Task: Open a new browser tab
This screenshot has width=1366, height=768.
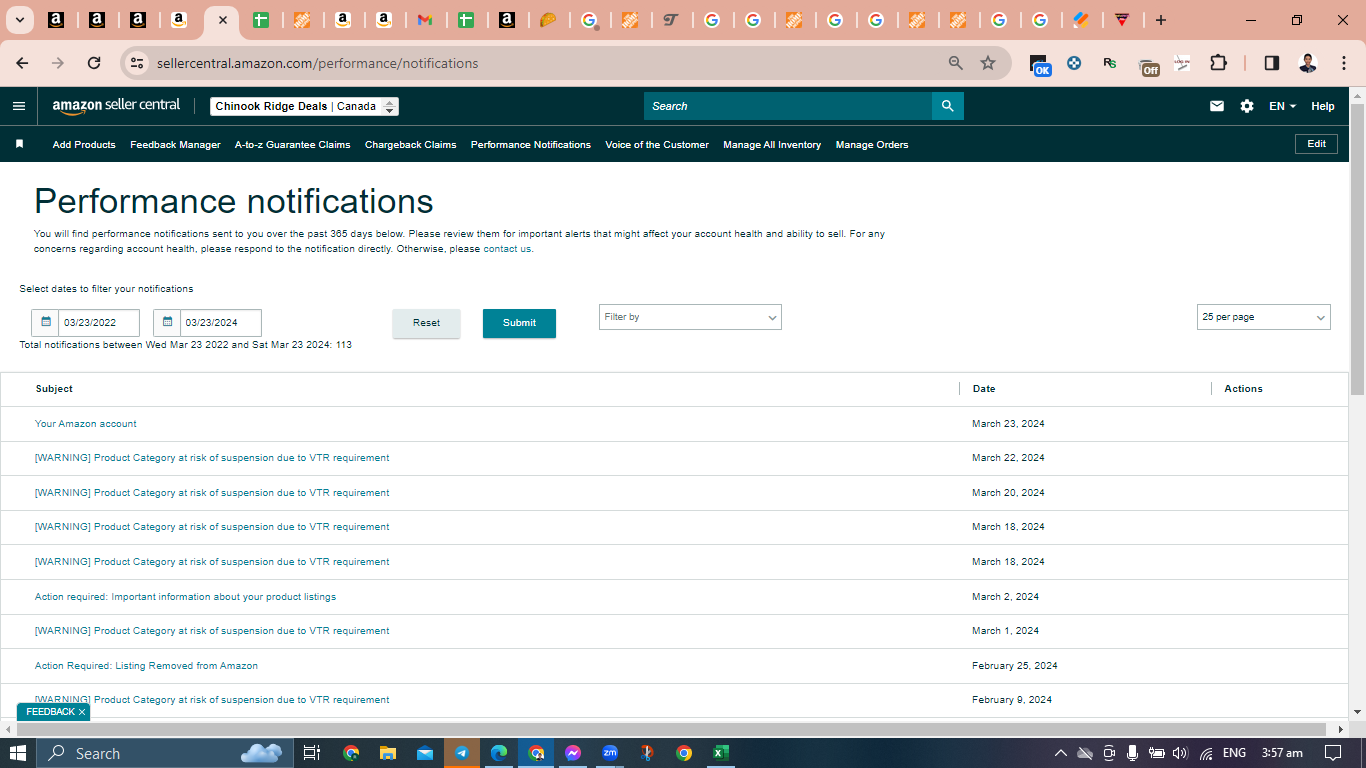Action: tap(1160, 20)
